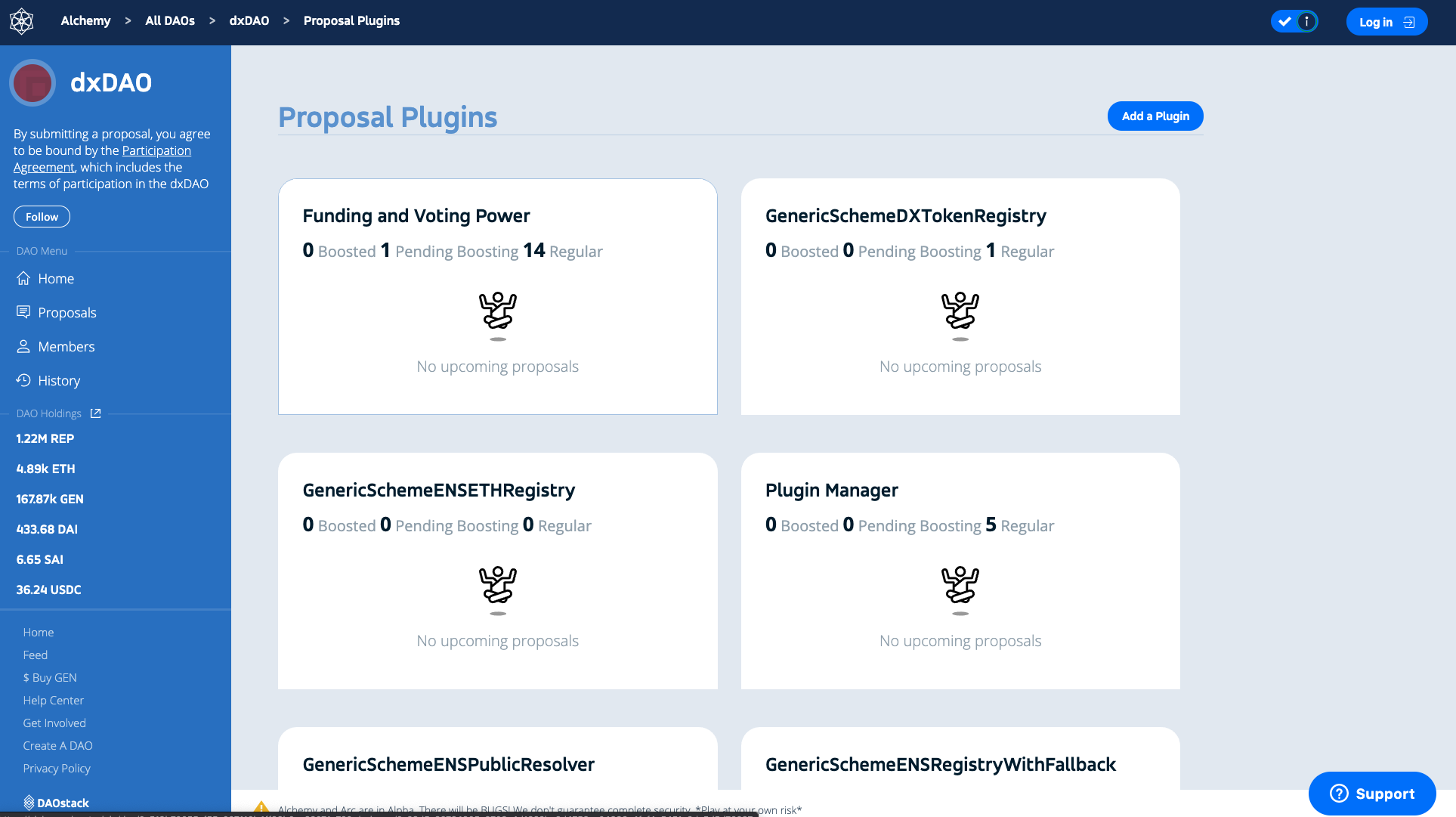The height and width of the screenshot is (817, 1456).
Task: Click the warning triangle alert icon
Action: 261,808
